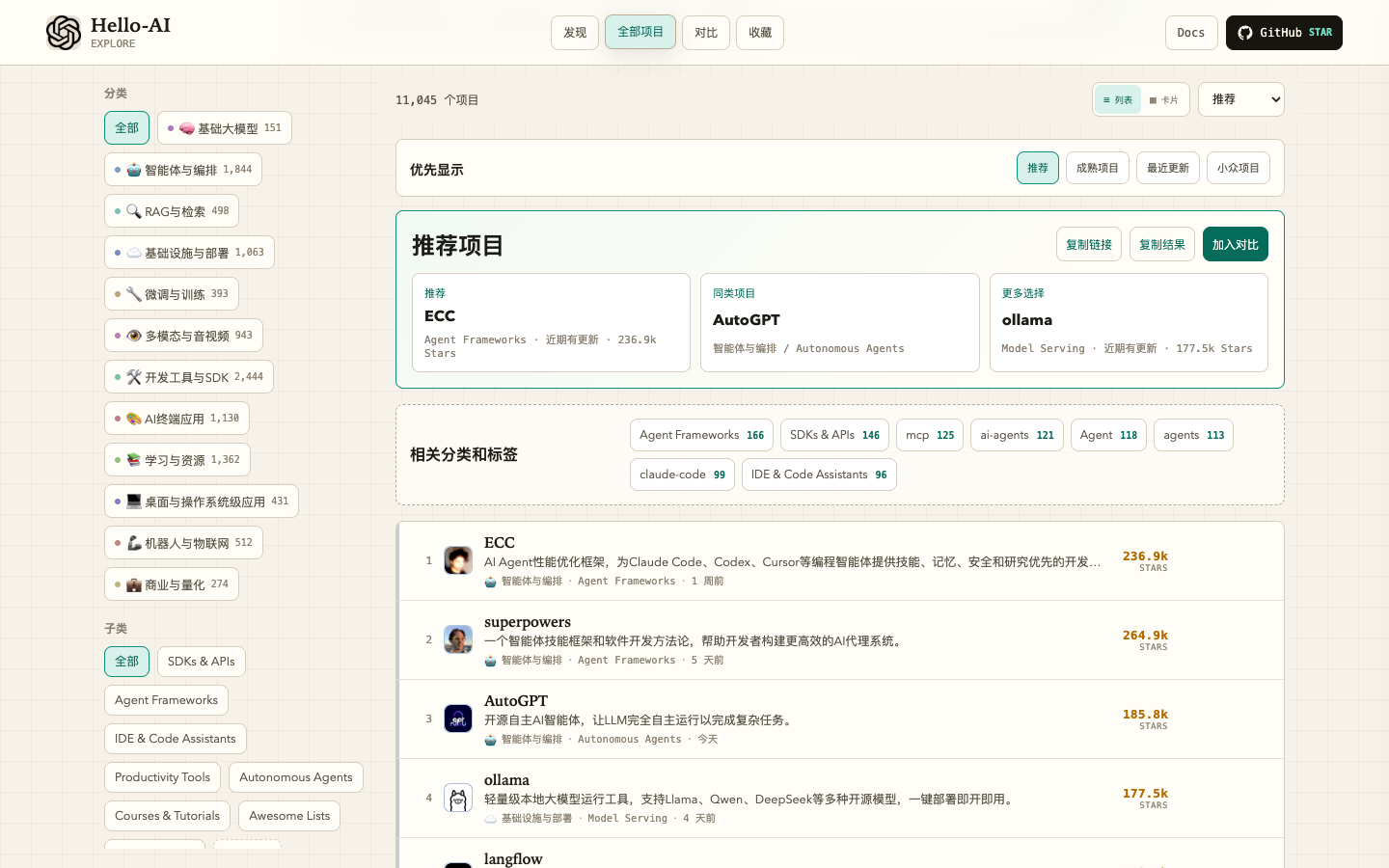Select Autonomous Agents subcategory

[296, 777]
